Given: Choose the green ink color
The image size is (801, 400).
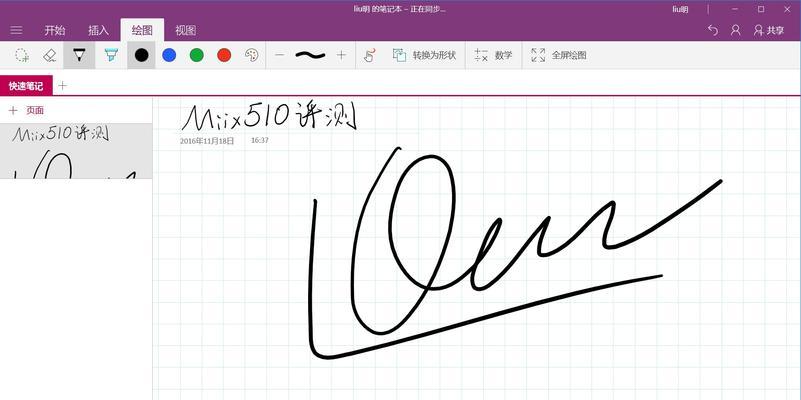Looking at the screenshot, I should point(197,55).
